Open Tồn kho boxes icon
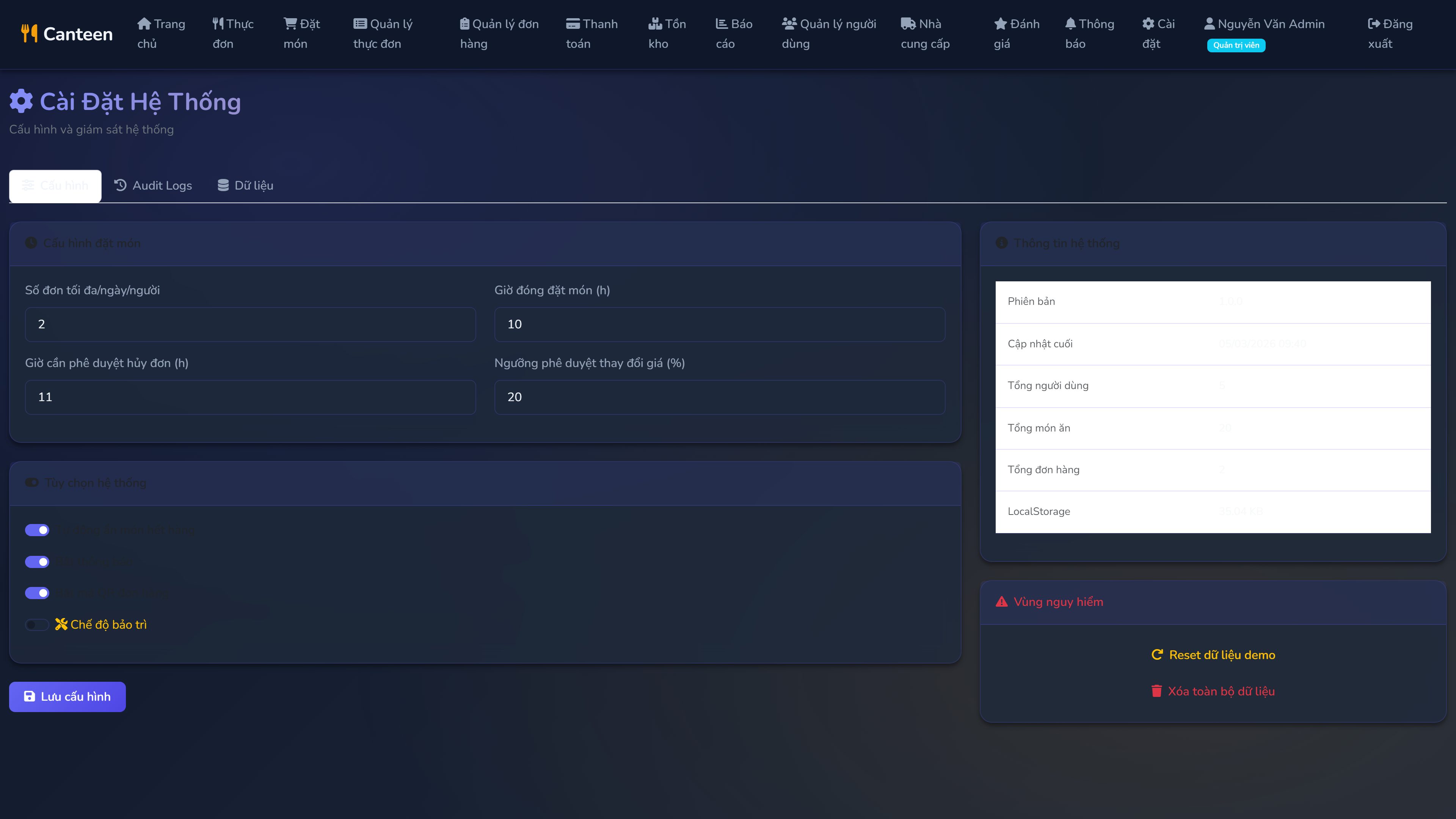The image size is (1456, 819). pos(655,24)
